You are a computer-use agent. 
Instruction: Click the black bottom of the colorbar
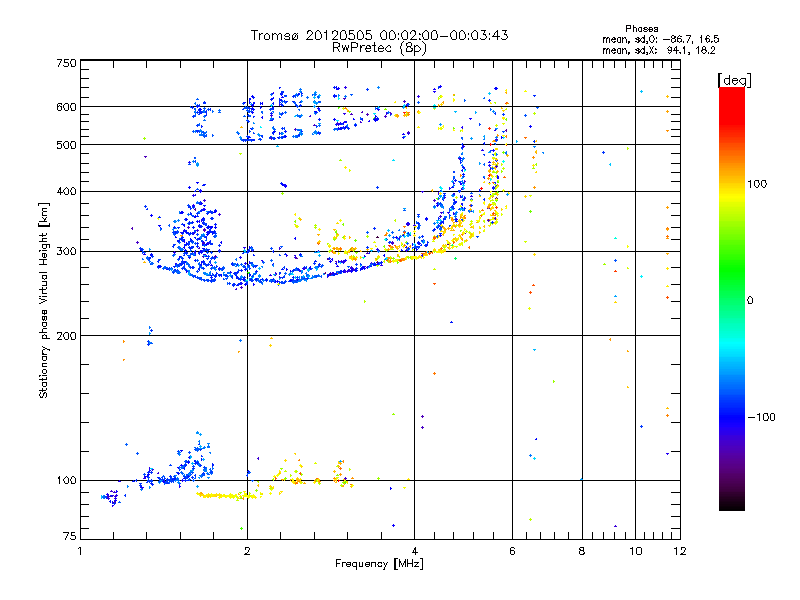[x=732, y=503]
